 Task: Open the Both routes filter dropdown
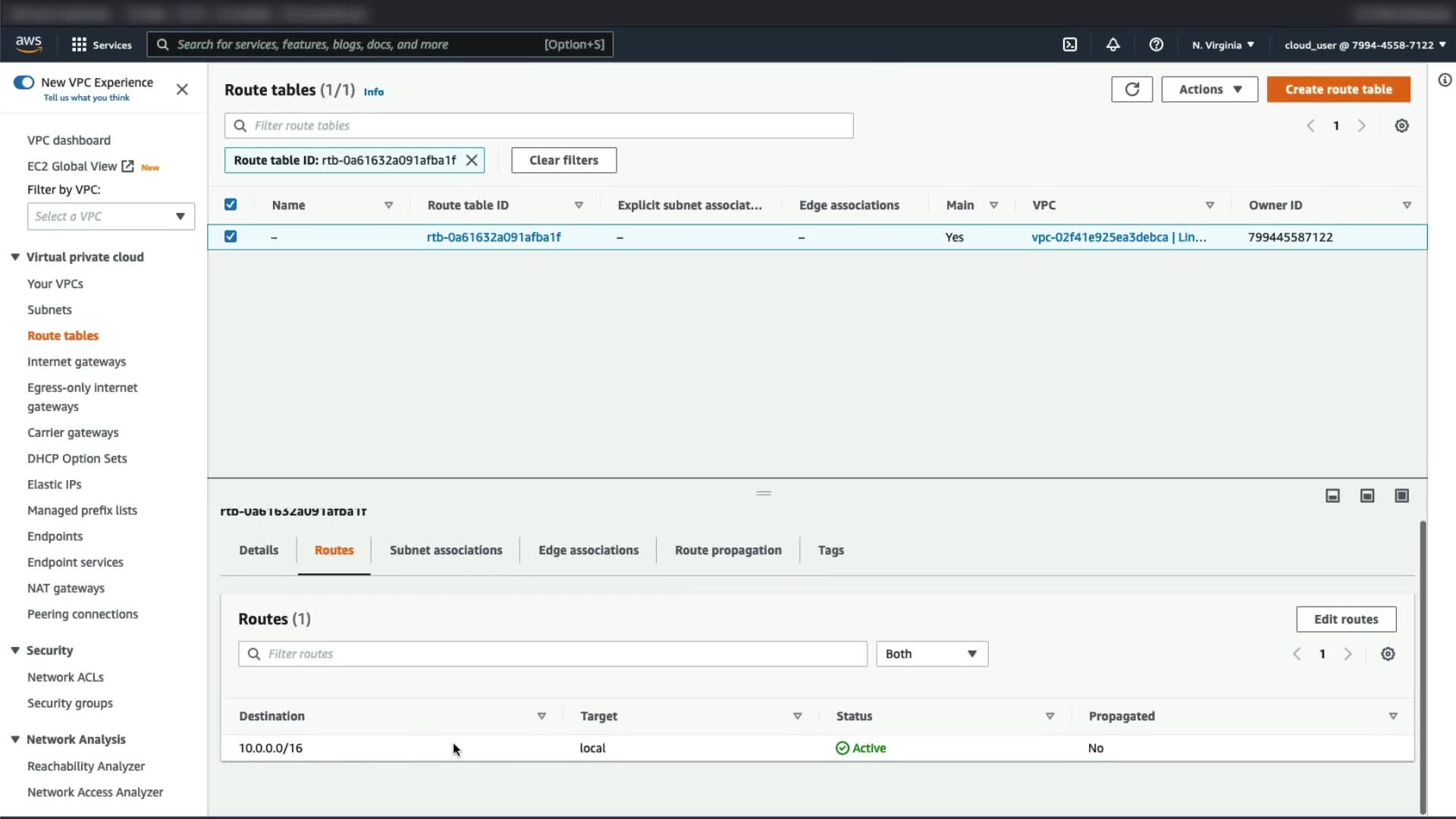click(931, 654)
